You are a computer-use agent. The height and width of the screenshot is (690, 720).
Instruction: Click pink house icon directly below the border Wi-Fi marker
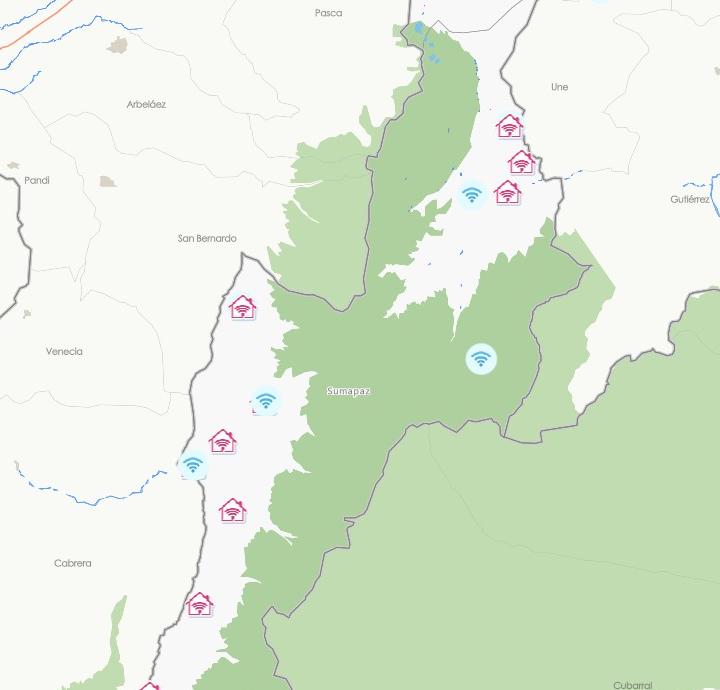pos(233,510)
